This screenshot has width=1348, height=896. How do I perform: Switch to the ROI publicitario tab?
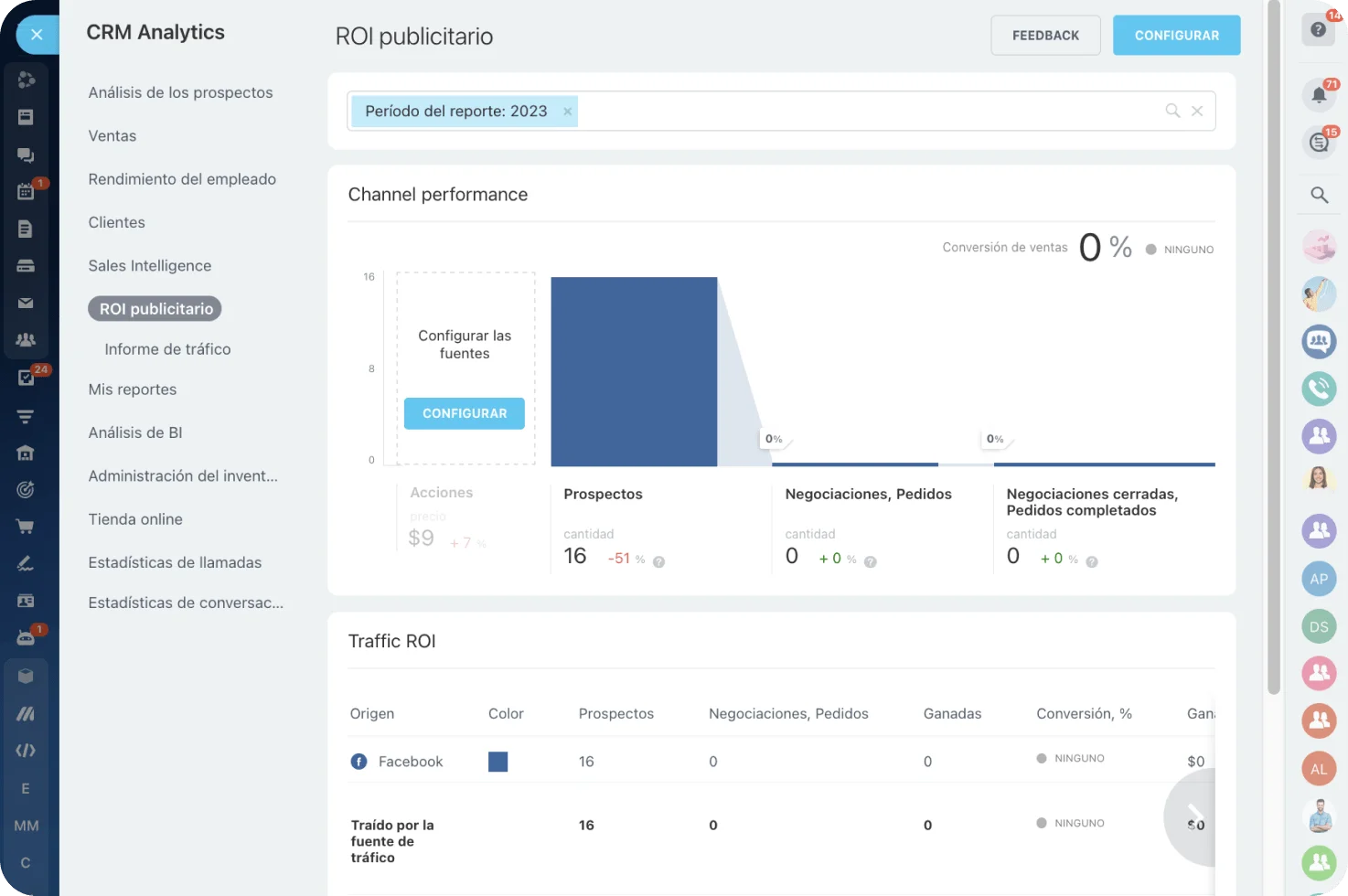(154, 308)
